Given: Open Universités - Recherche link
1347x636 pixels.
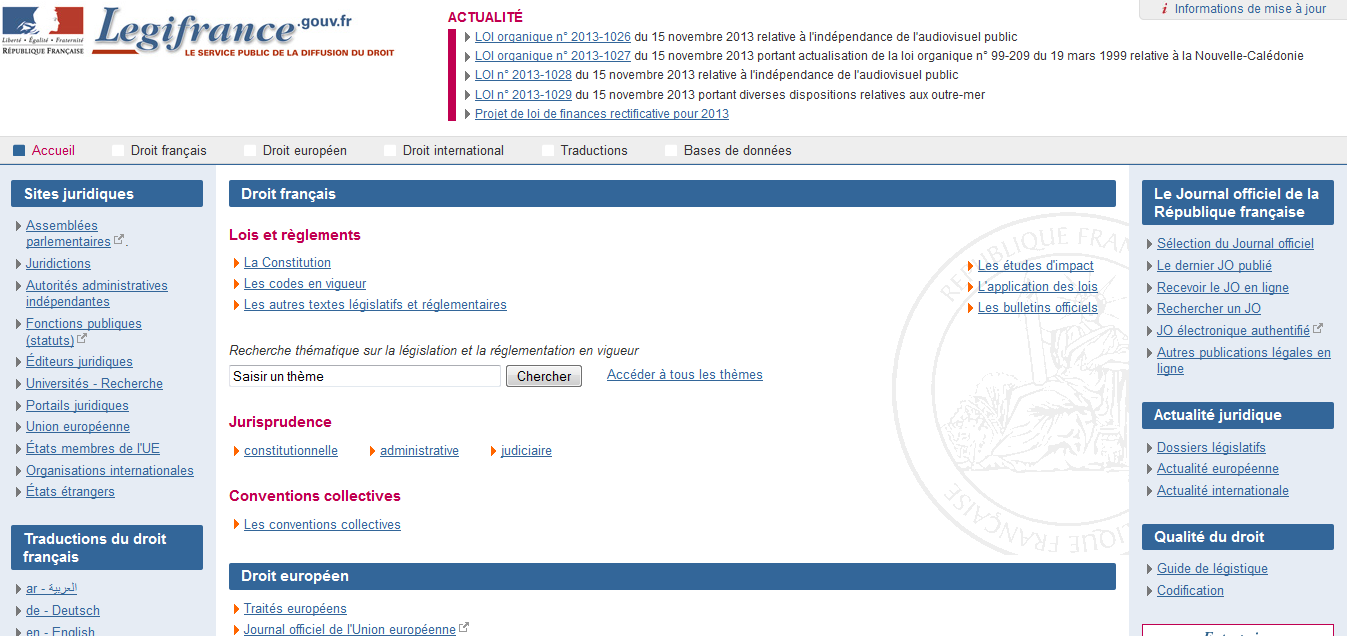Looking at the screenshot, I should [x=94, y=384].
